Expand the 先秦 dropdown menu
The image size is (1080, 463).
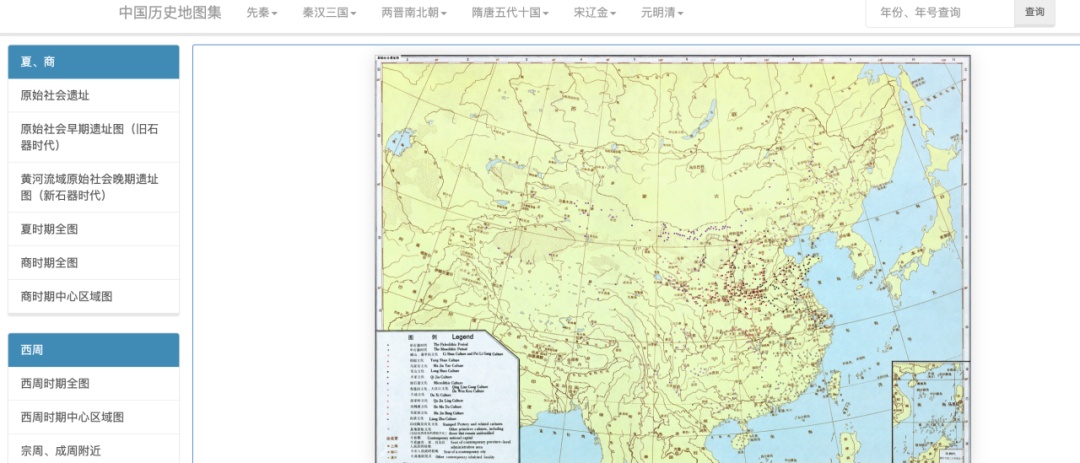[262, 12]
